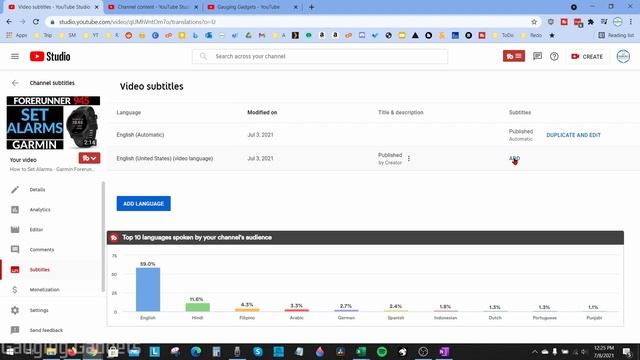The height and width of the screenshot is (360, 640).
Task: Open the Editor sidebar icon
Action: pyautogui.click(x=15, y=229)
